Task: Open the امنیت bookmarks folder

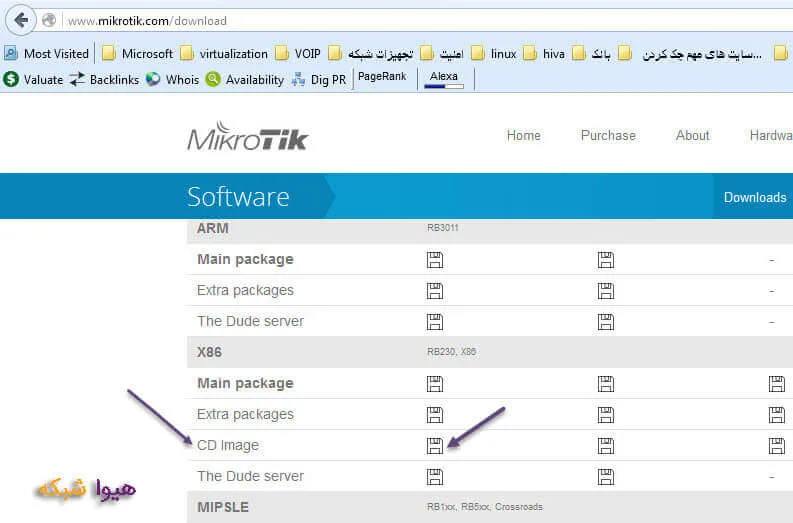Action: [x=442, y=54]
